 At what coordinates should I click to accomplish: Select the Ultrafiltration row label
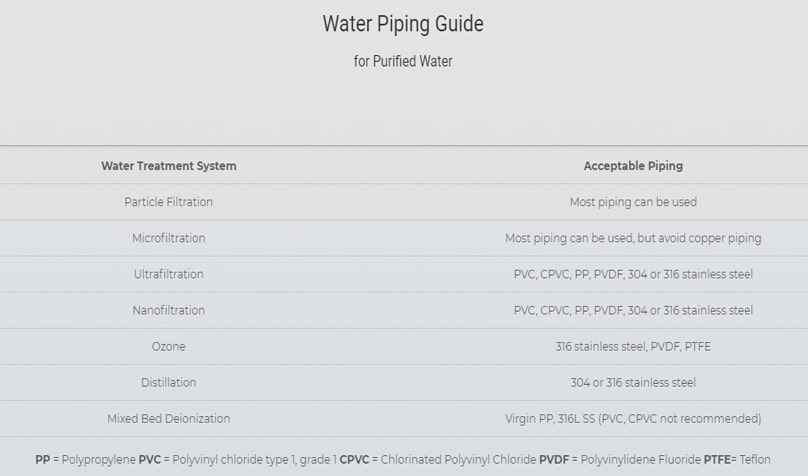169,274
